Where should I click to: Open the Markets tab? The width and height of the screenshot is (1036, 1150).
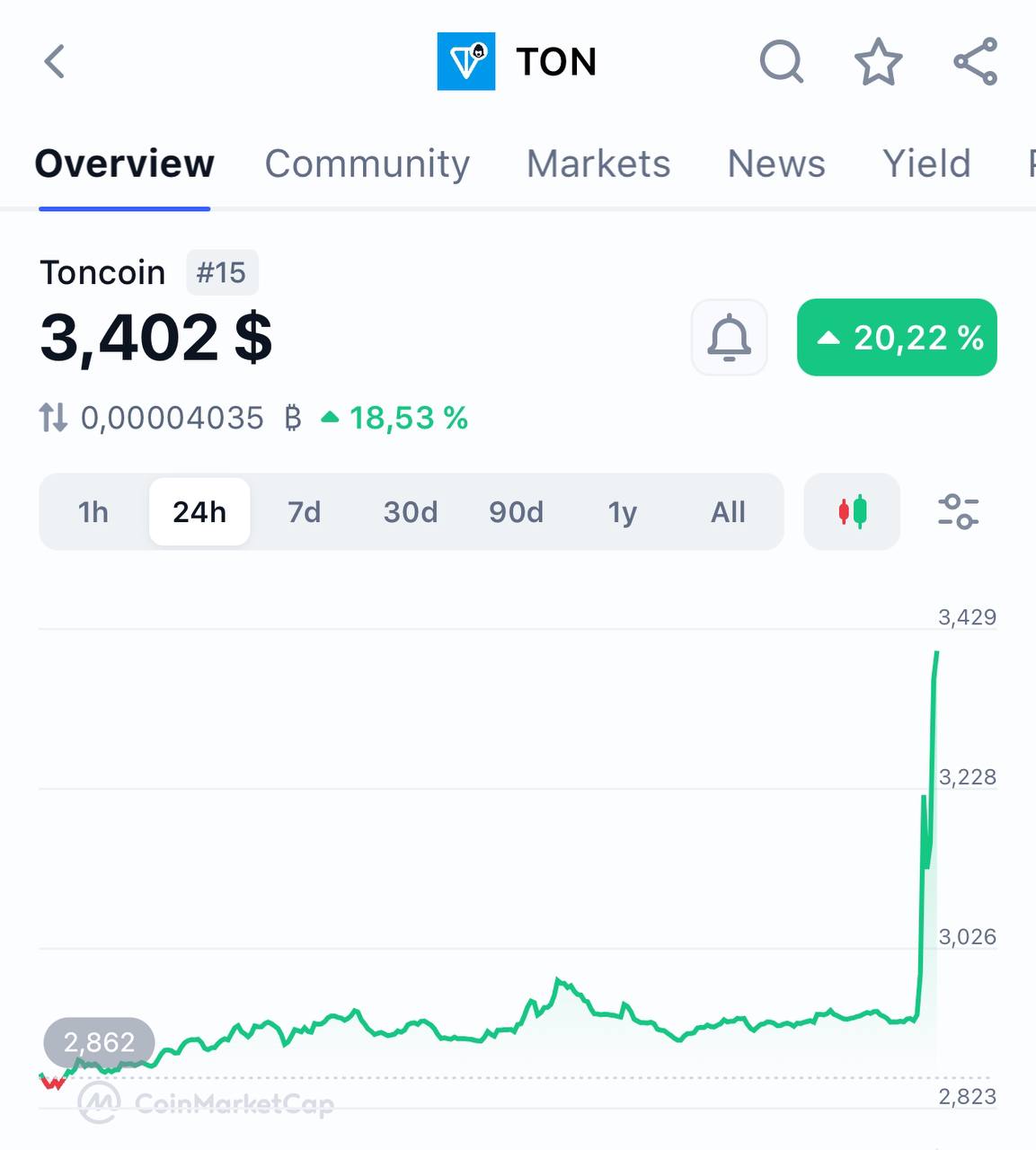[598, 164]
